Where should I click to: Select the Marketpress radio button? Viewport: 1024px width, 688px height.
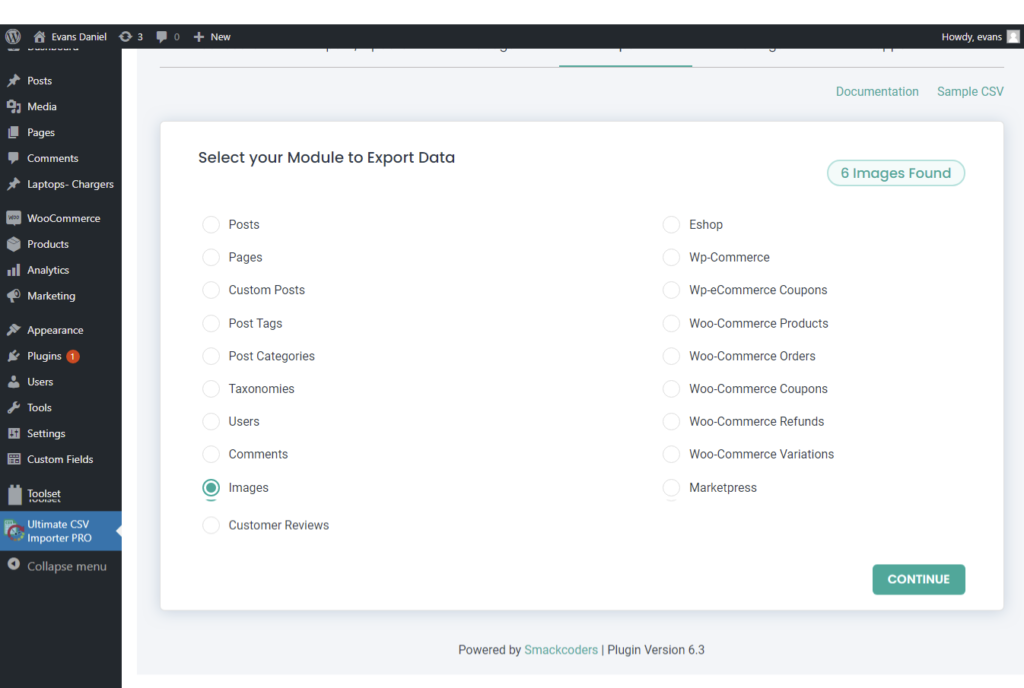(x=671, y=488)
